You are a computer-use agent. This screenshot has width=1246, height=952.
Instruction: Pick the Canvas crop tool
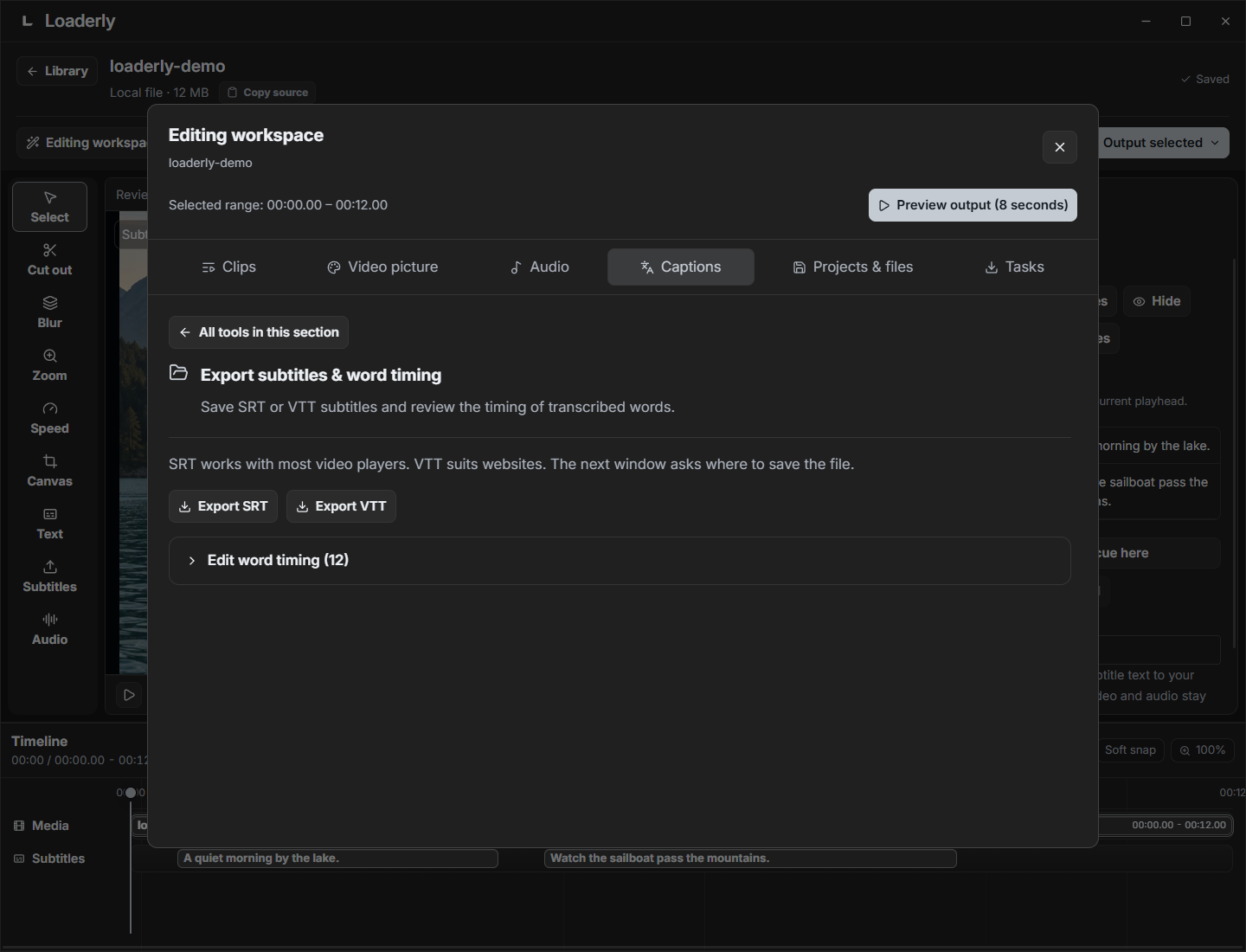(x=49, y=471)
